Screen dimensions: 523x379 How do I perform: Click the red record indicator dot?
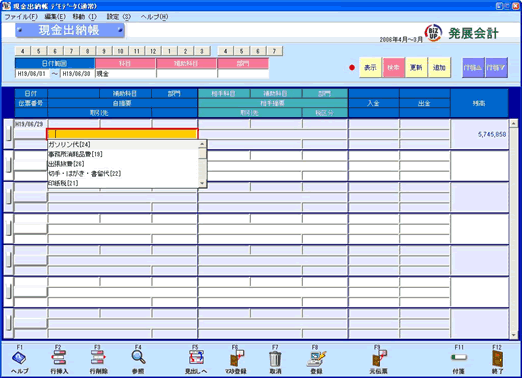coord(352,68)
